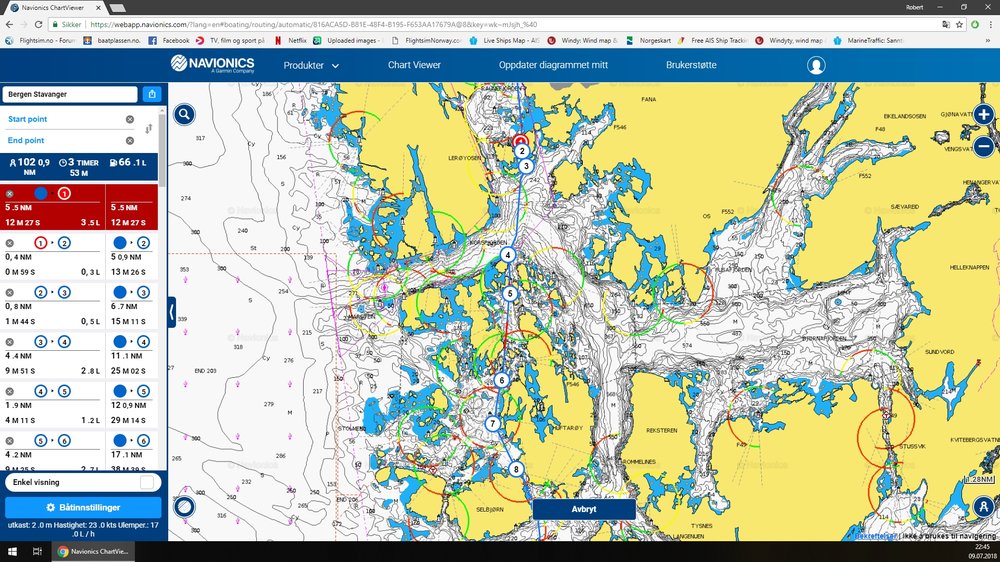
Task: Zoom out the chart with minus button
Action: tap(983, 146)
